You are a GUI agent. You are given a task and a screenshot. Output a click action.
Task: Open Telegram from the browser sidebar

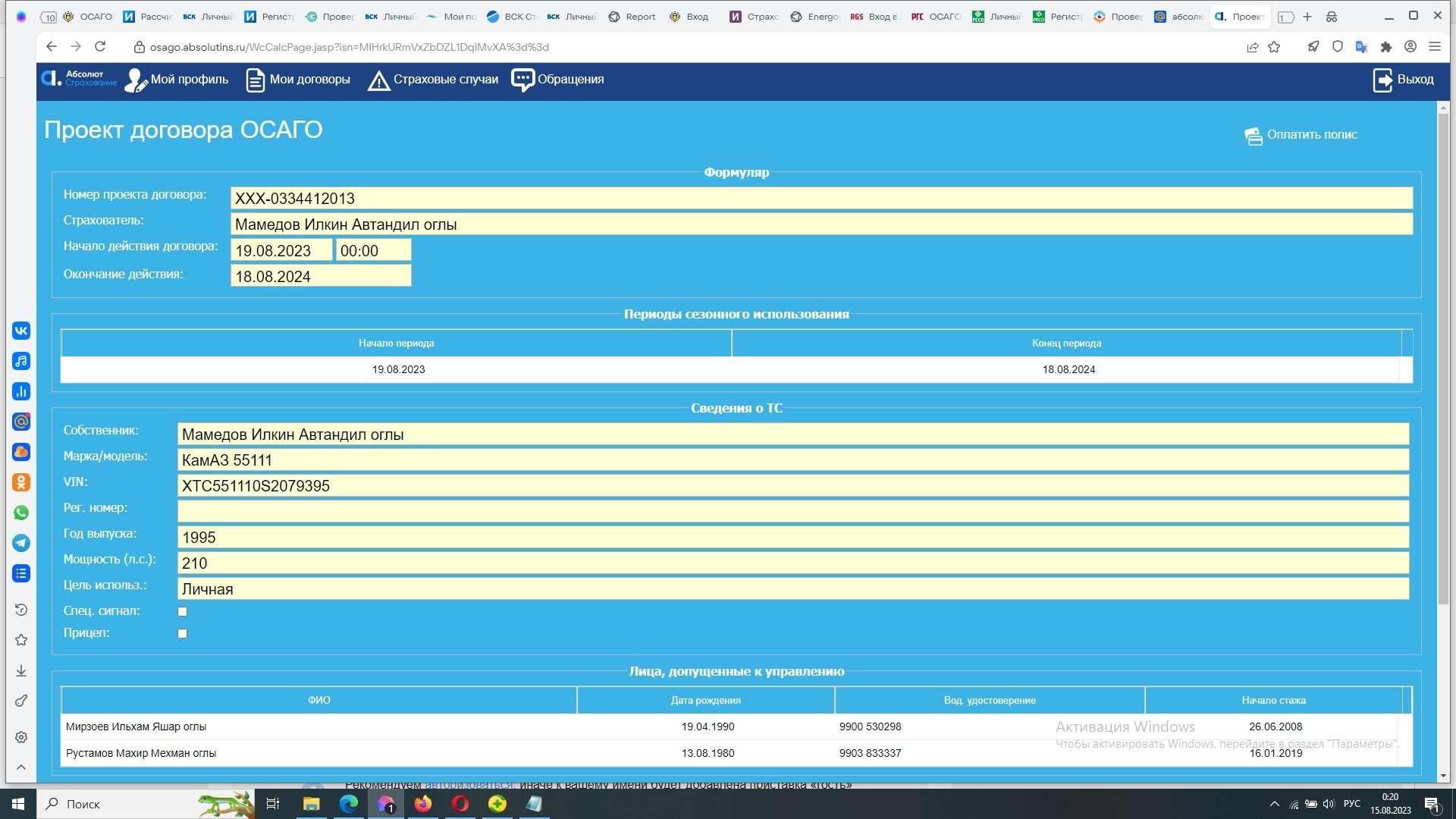click(21, 543)
